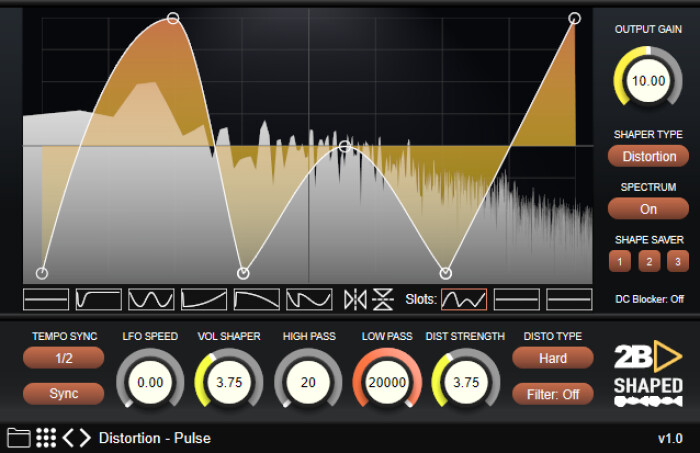Select the sine wave shape preset

(151, 299)
